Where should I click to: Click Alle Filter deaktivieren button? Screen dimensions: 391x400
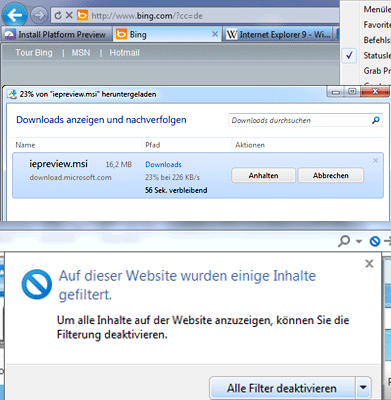282,388
